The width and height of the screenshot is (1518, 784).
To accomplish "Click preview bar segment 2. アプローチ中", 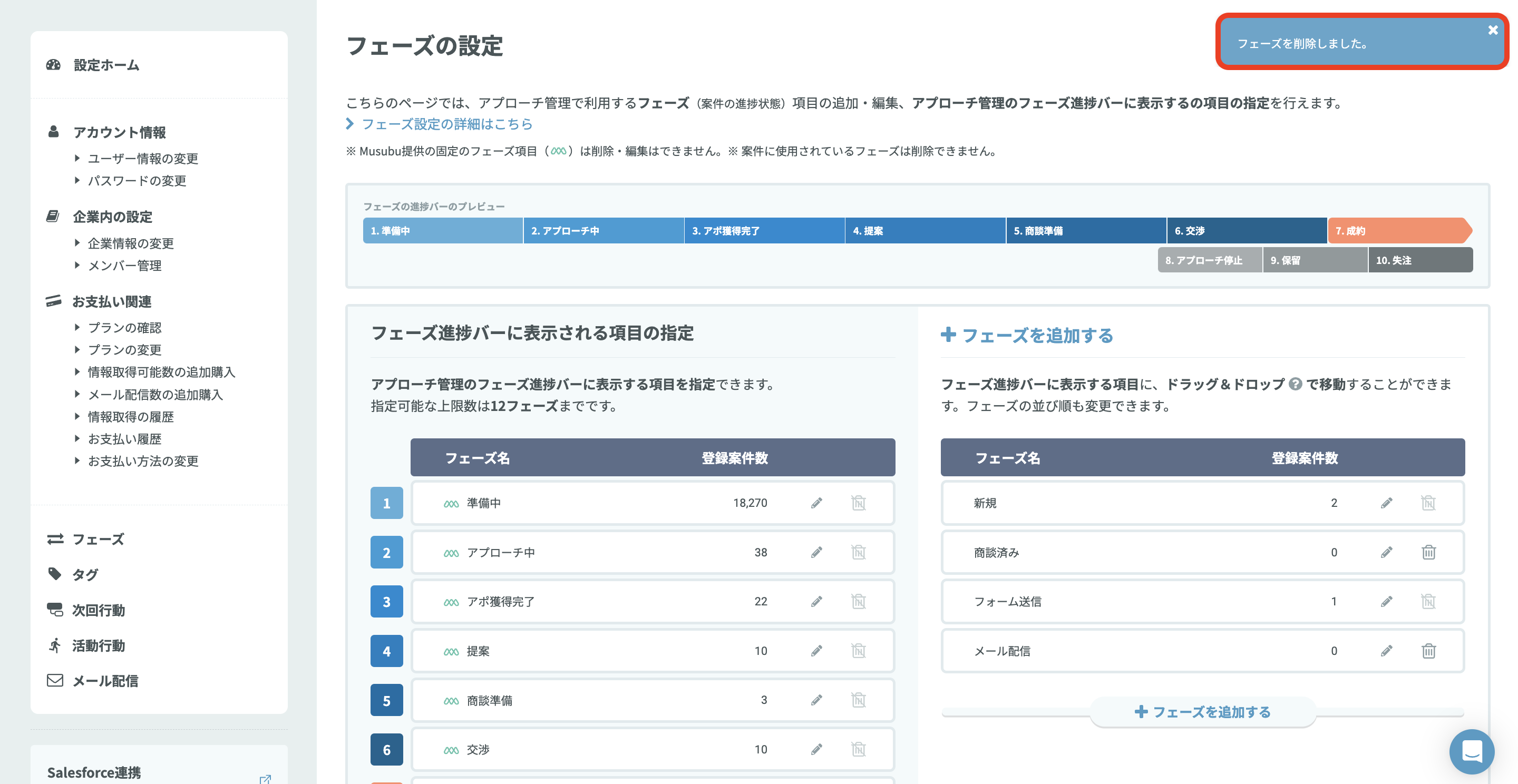I will [x=604, y=230].
